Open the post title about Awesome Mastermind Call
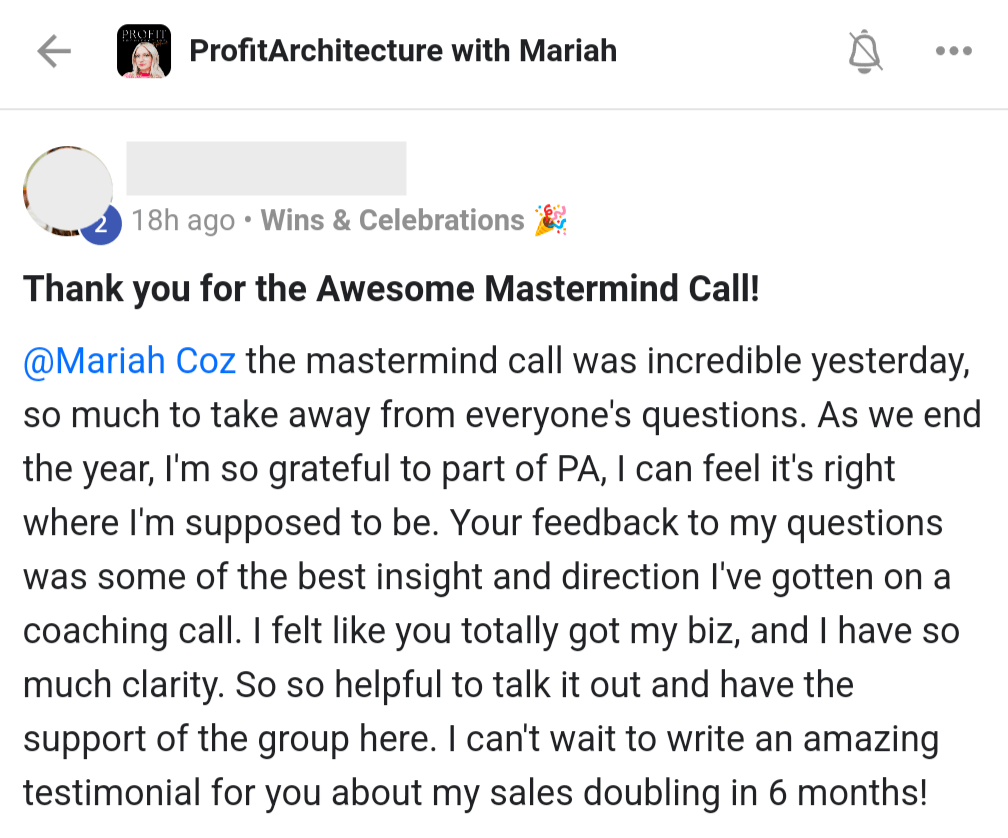1008x838 pixels. click(x=391, y=288)
